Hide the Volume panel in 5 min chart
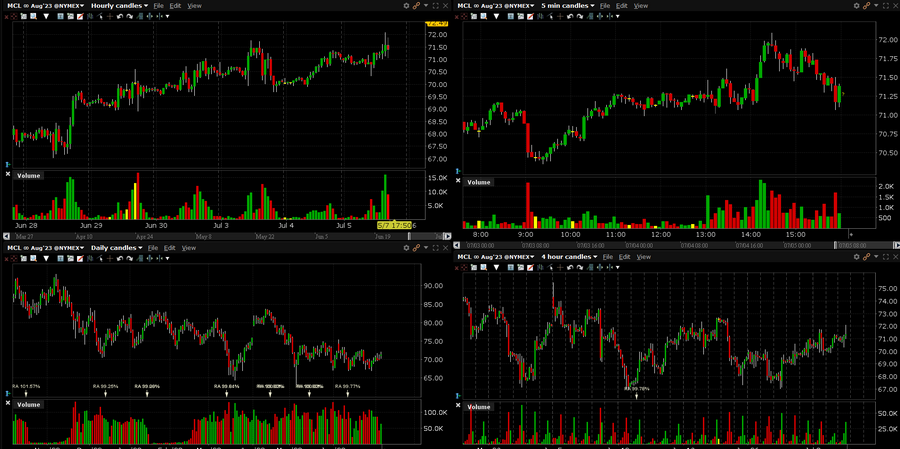The width and height of the screenshot is (900, 449). [x=459, y=182]
